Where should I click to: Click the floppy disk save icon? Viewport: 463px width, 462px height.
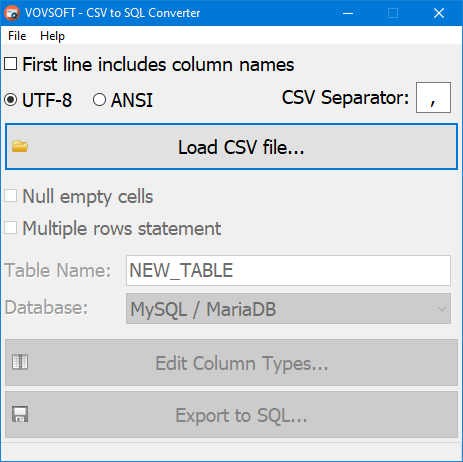click(20, 414)
